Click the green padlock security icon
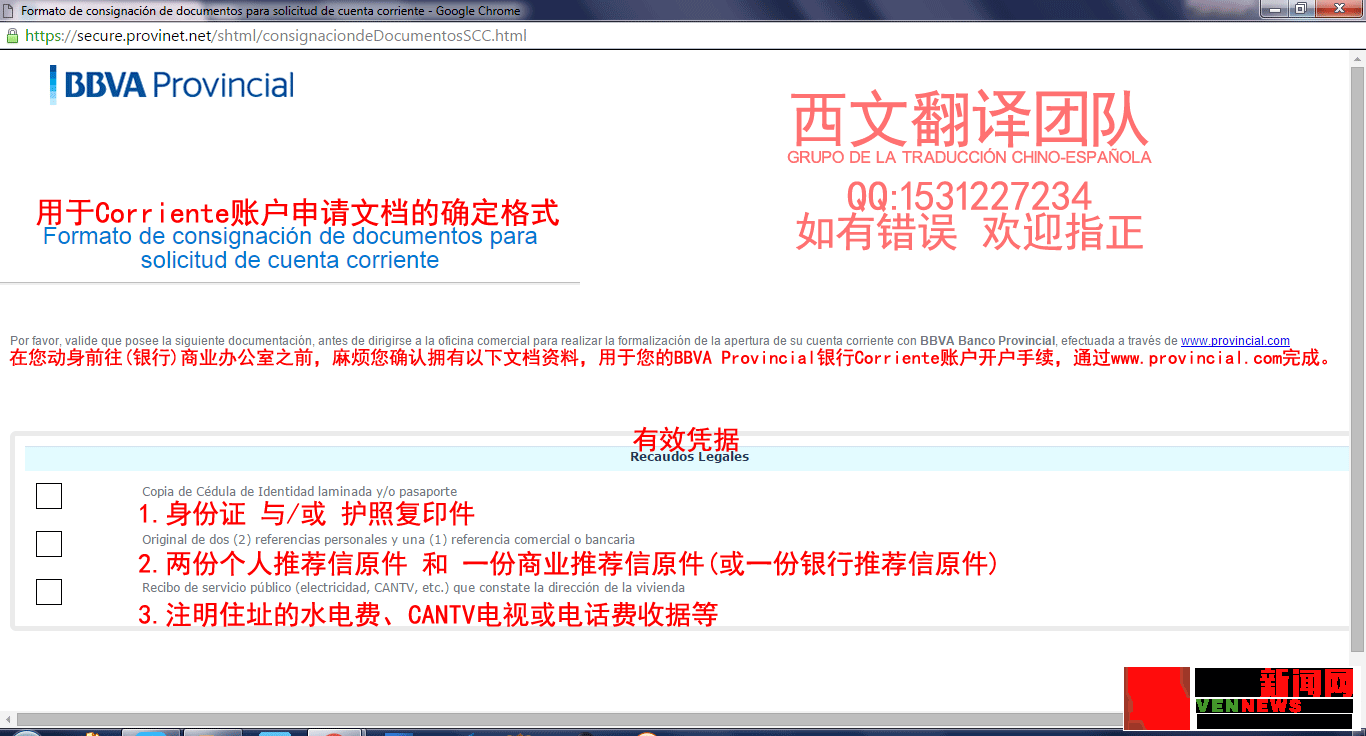Image resolution: width=1366 pixels, height=736 pixels. coord(12,35)
